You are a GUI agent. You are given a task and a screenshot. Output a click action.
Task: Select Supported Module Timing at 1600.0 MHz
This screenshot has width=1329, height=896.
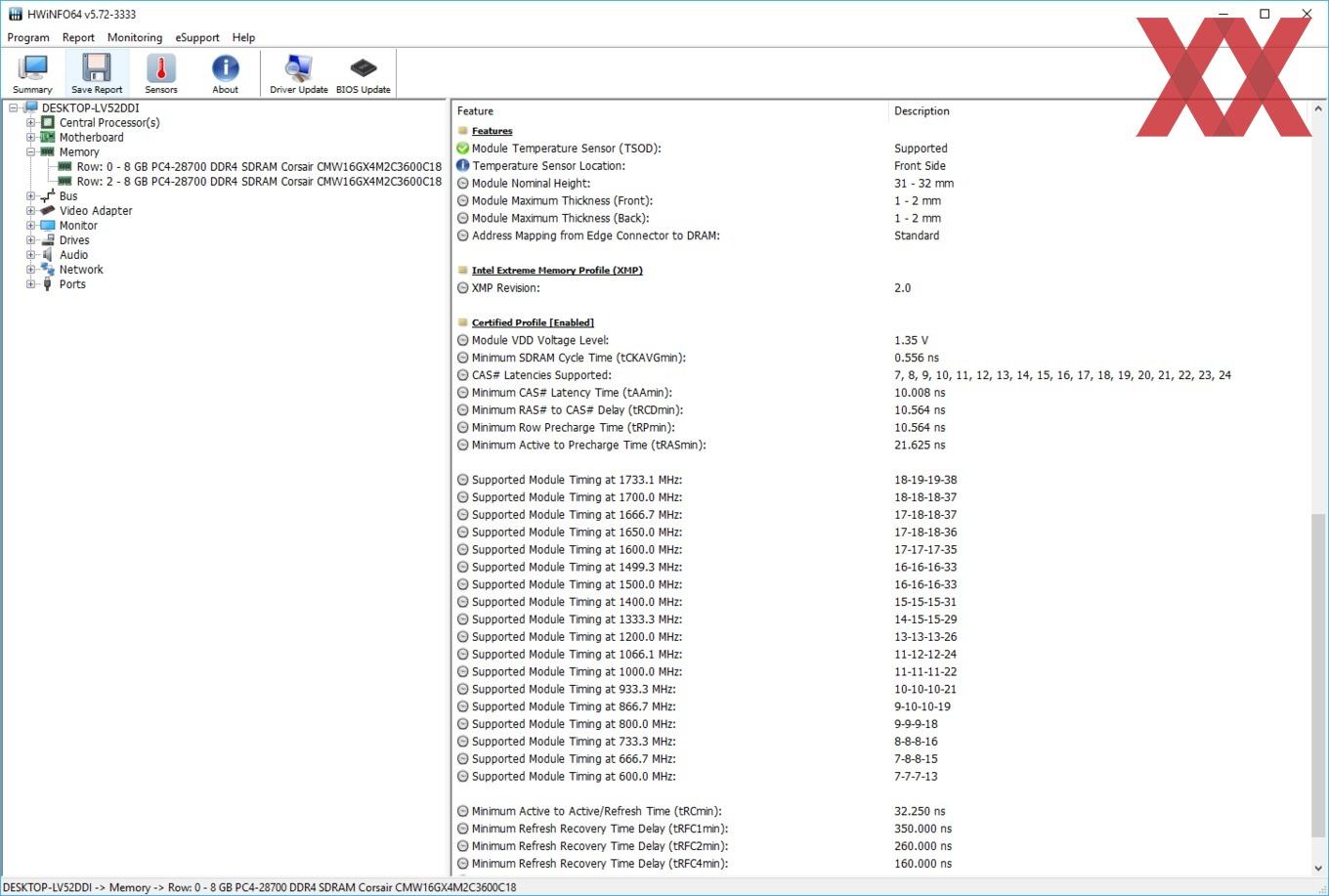[x=881, y=550]
